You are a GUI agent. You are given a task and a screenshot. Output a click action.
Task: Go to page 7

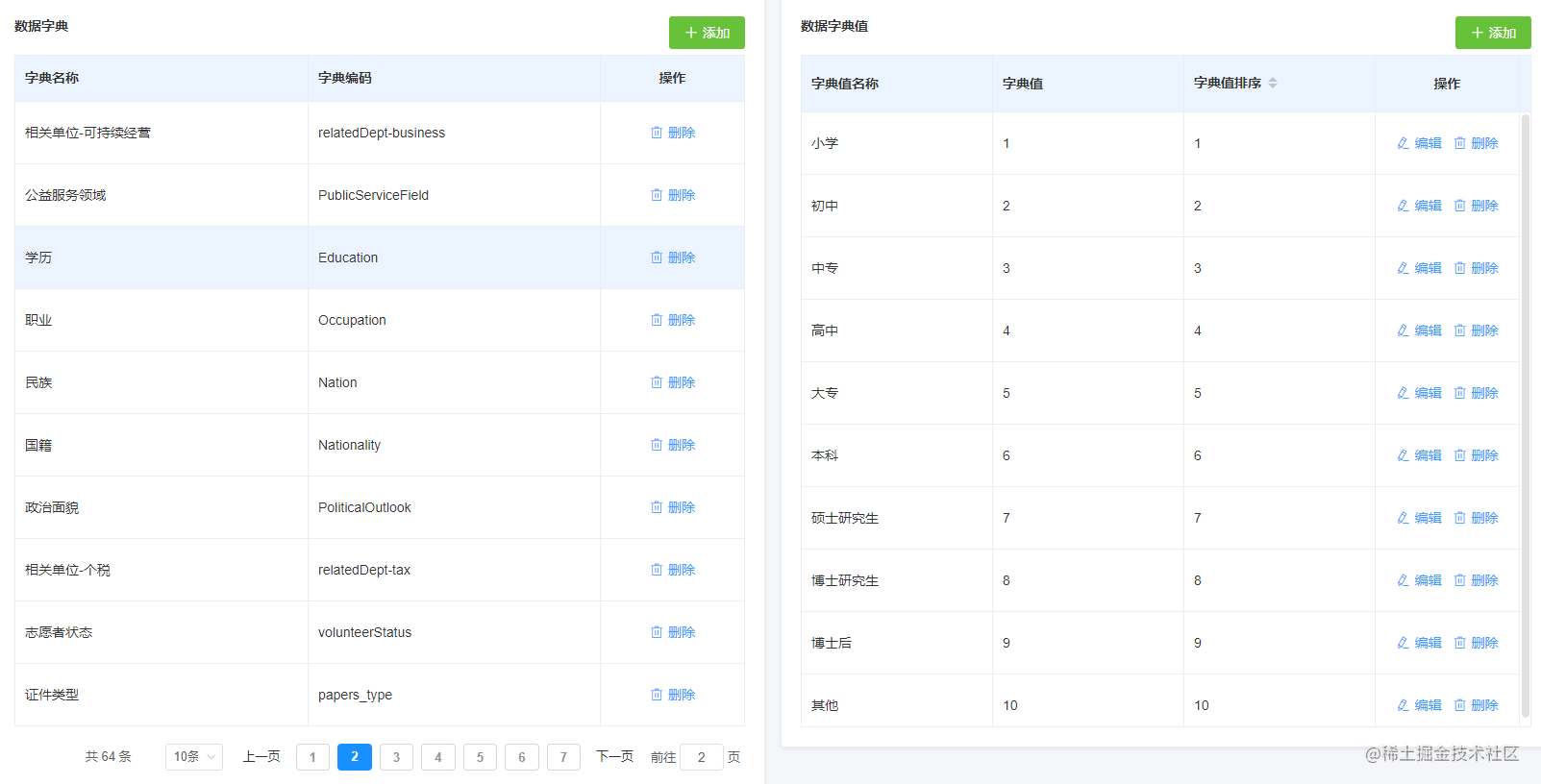tap(563, 757)
